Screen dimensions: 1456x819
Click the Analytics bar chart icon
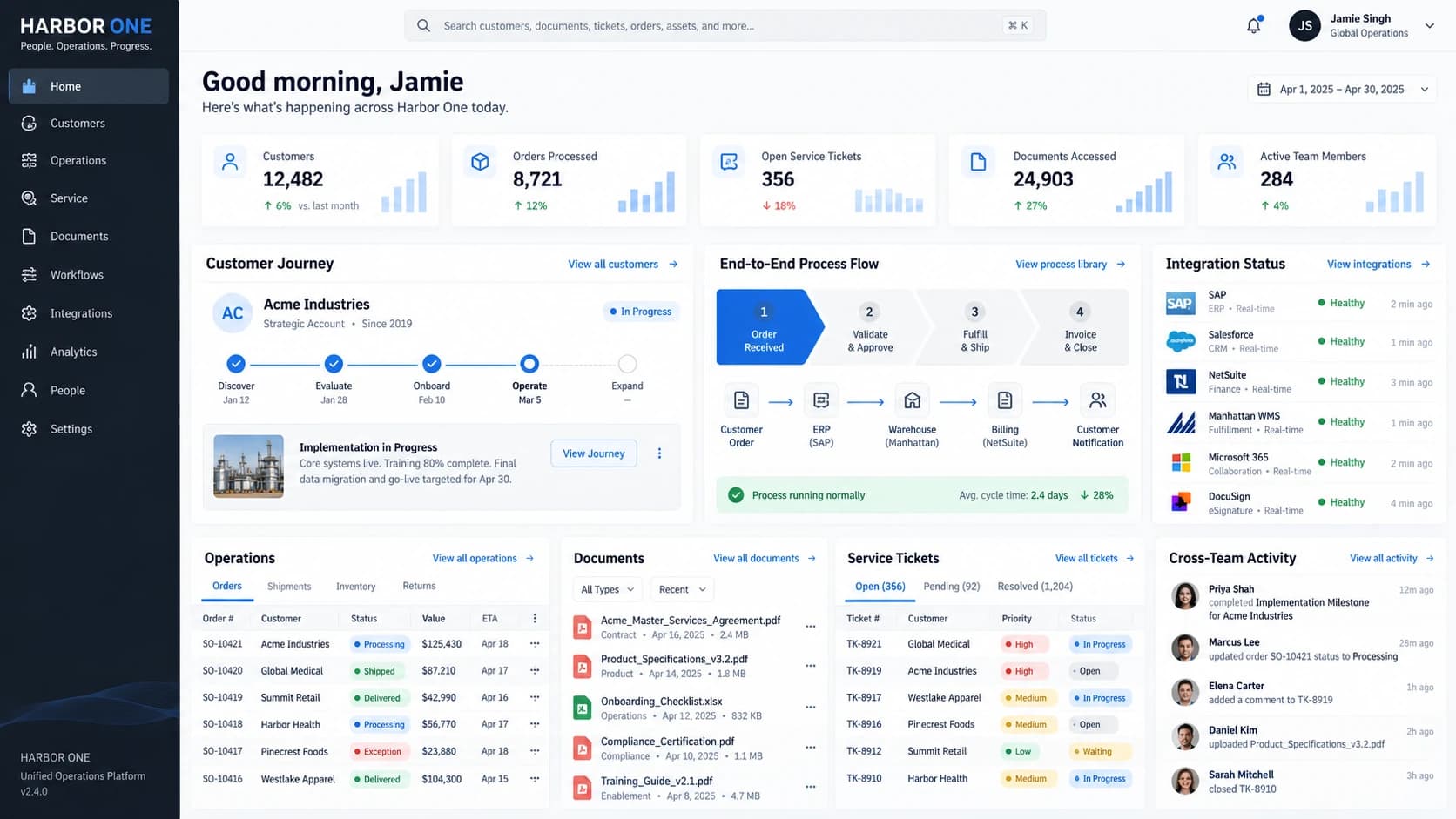coord(29,352)
